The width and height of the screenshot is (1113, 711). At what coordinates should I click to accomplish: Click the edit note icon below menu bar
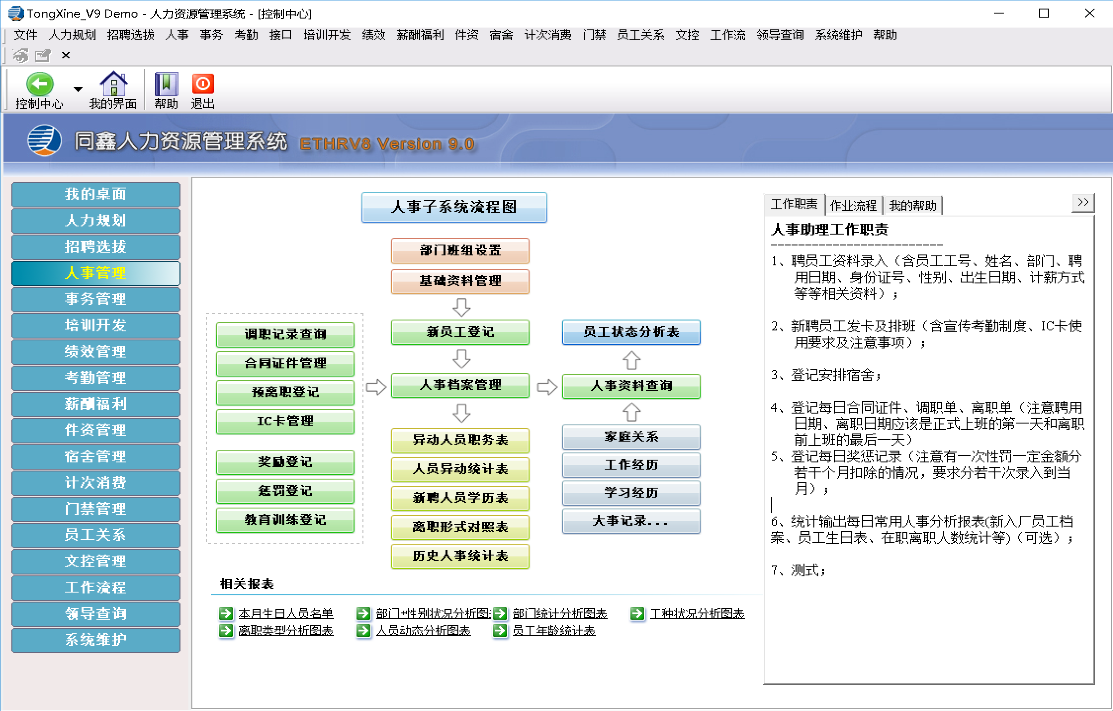tap(43, 55)
